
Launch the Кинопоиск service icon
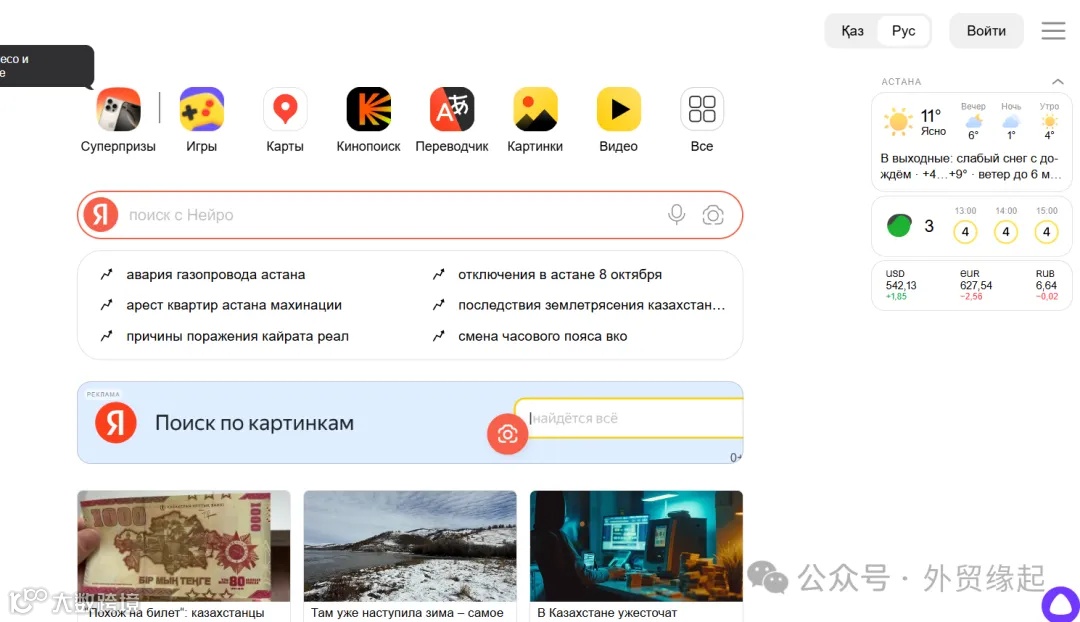[368, 109]
